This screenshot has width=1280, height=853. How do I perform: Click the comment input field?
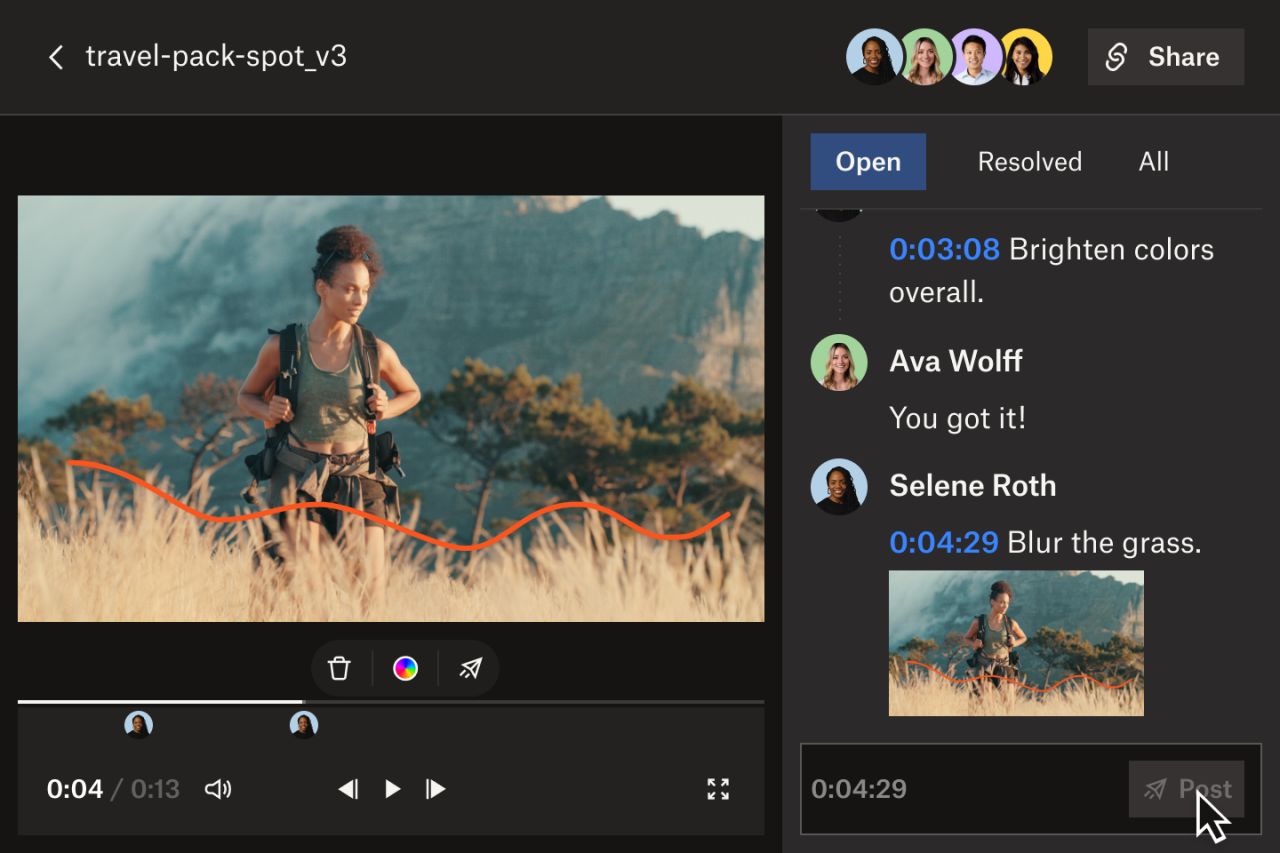950,789
